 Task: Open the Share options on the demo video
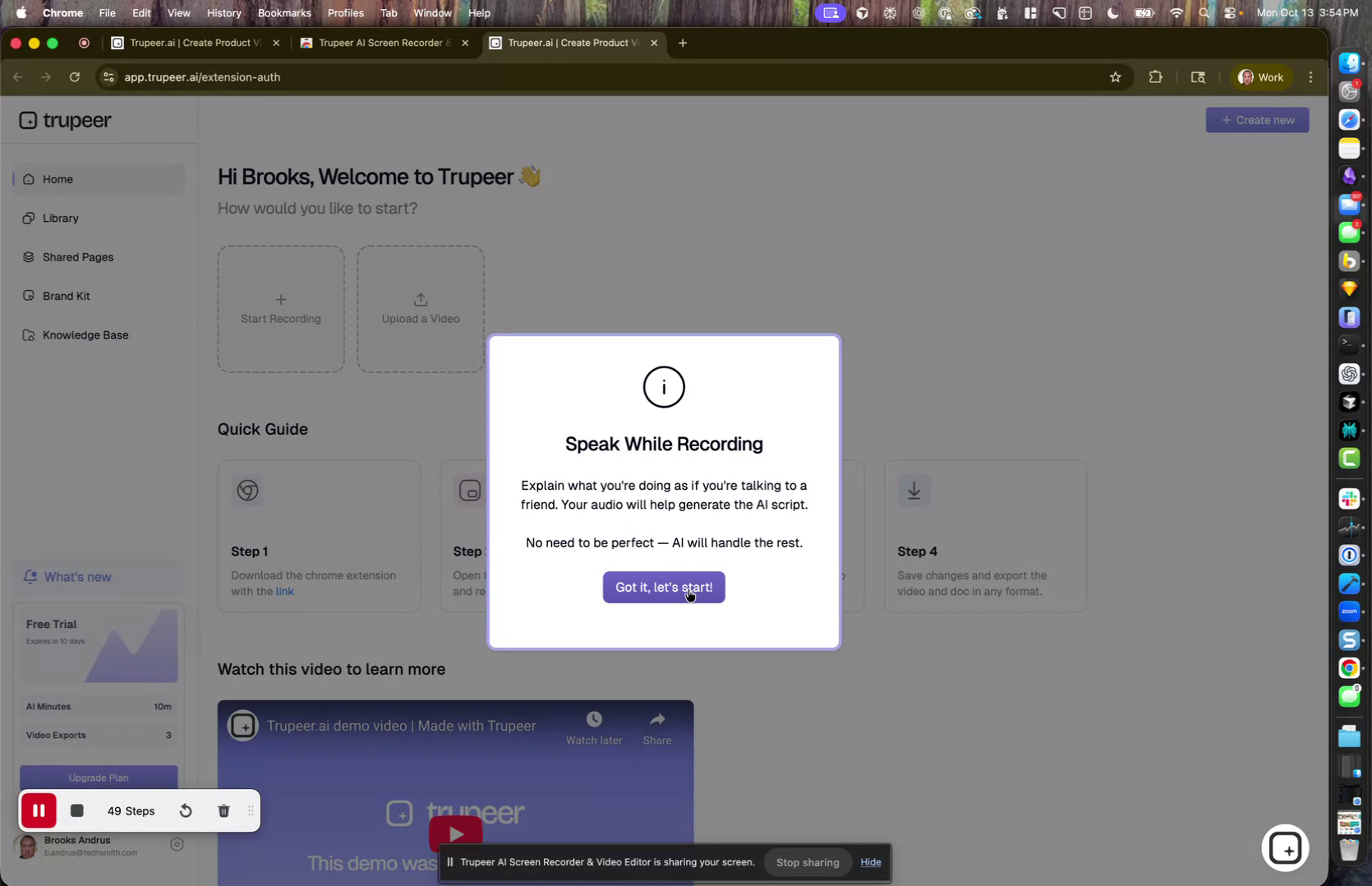click(656, 727)
